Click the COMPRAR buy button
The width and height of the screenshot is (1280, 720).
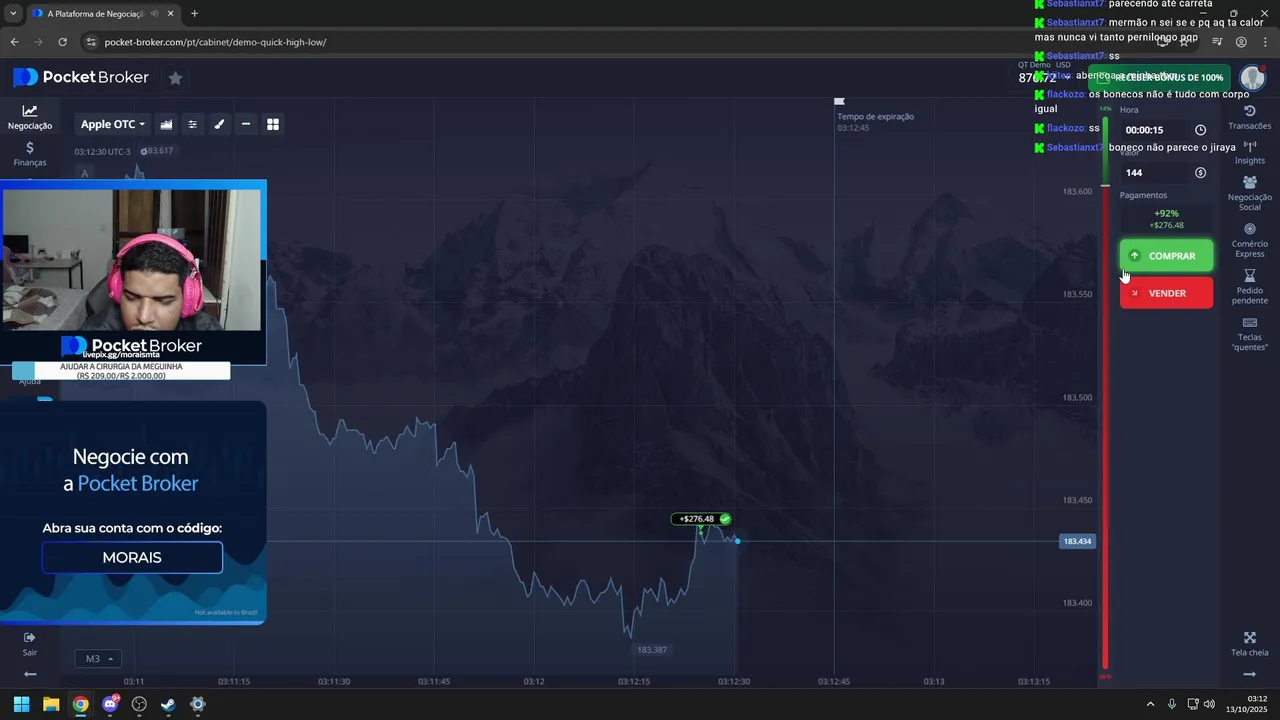[x=1166, y=256]
